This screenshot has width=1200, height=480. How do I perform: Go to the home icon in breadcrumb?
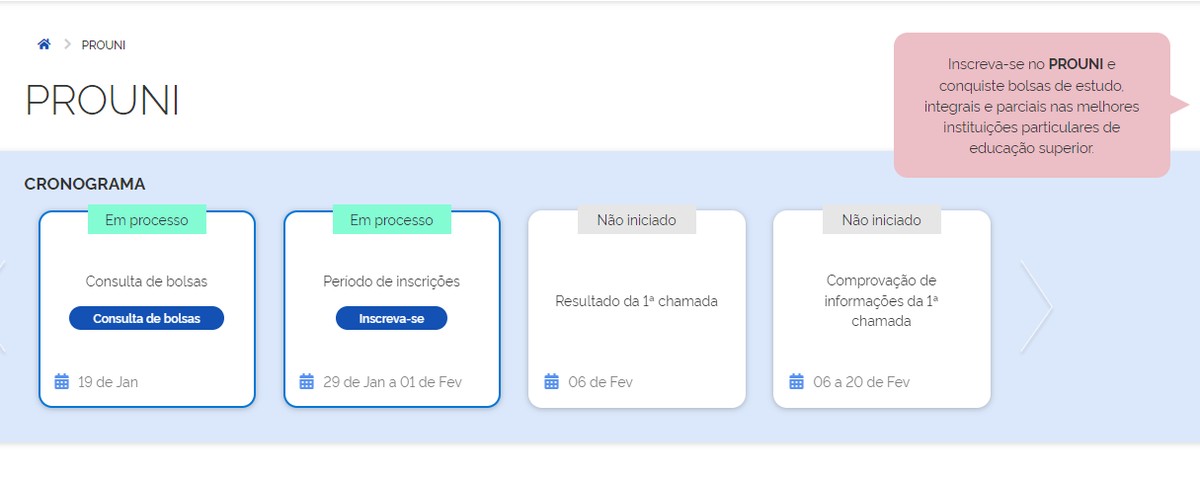point(44,45)
